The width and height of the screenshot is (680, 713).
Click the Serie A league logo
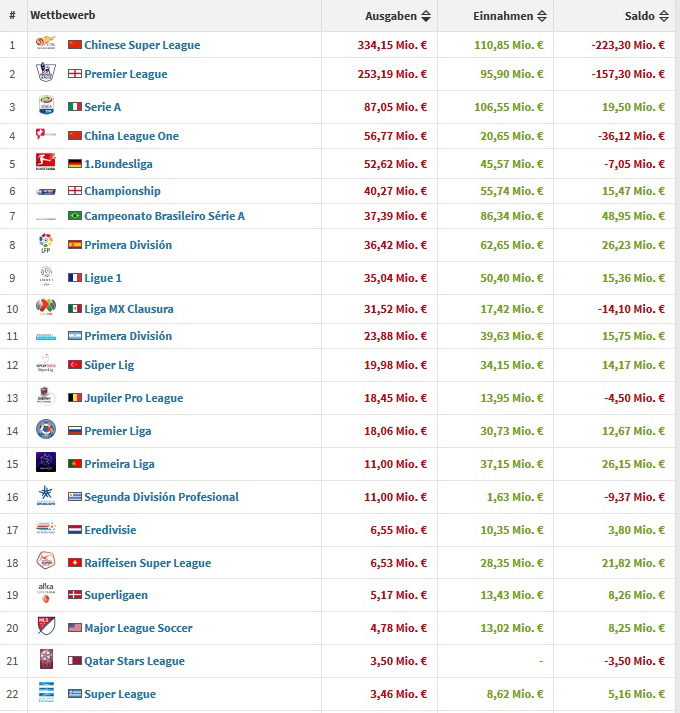pyautogui.click(x=46, y=106)
